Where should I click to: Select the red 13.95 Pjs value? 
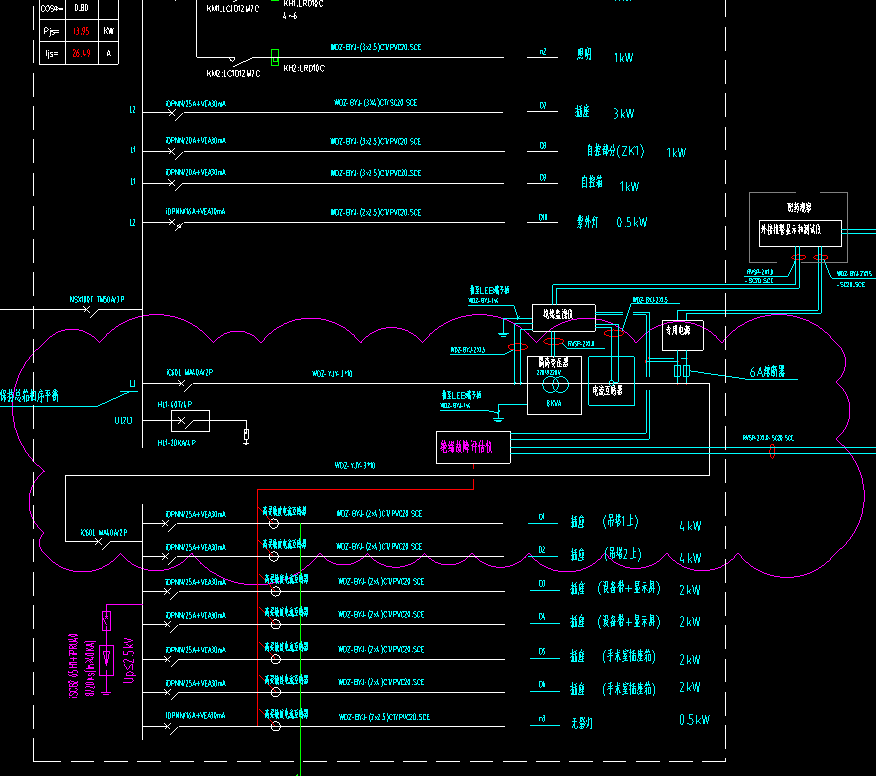81,31
